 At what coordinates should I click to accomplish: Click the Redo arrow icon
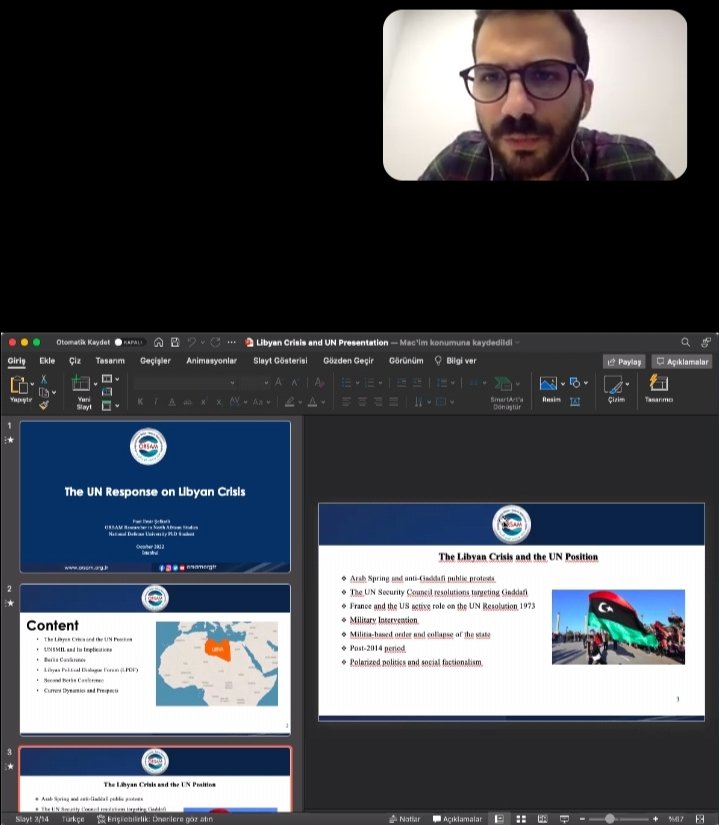[x=216, y=343]
